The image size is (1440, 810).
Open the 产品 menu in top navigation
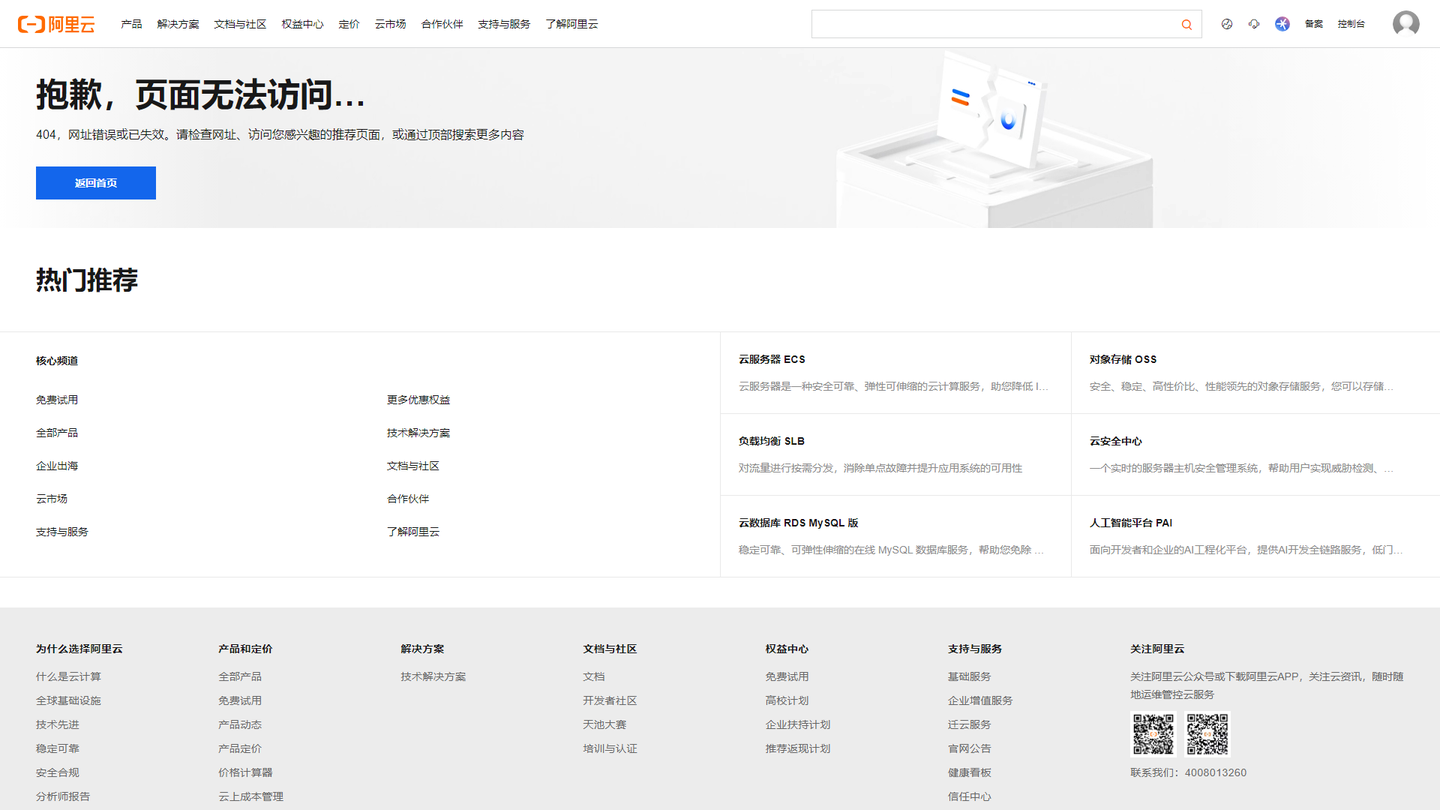click(131, 24)
